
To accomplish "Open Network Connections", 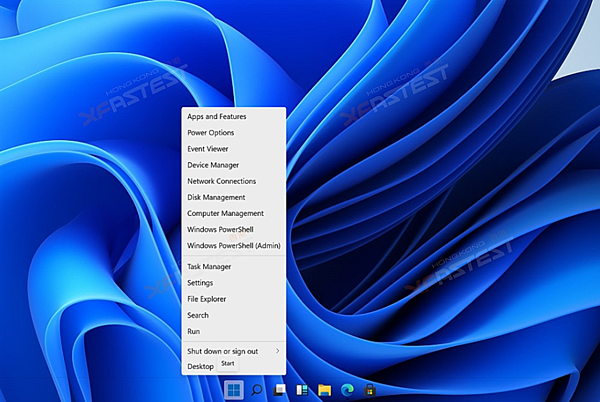I will (221, 181).
